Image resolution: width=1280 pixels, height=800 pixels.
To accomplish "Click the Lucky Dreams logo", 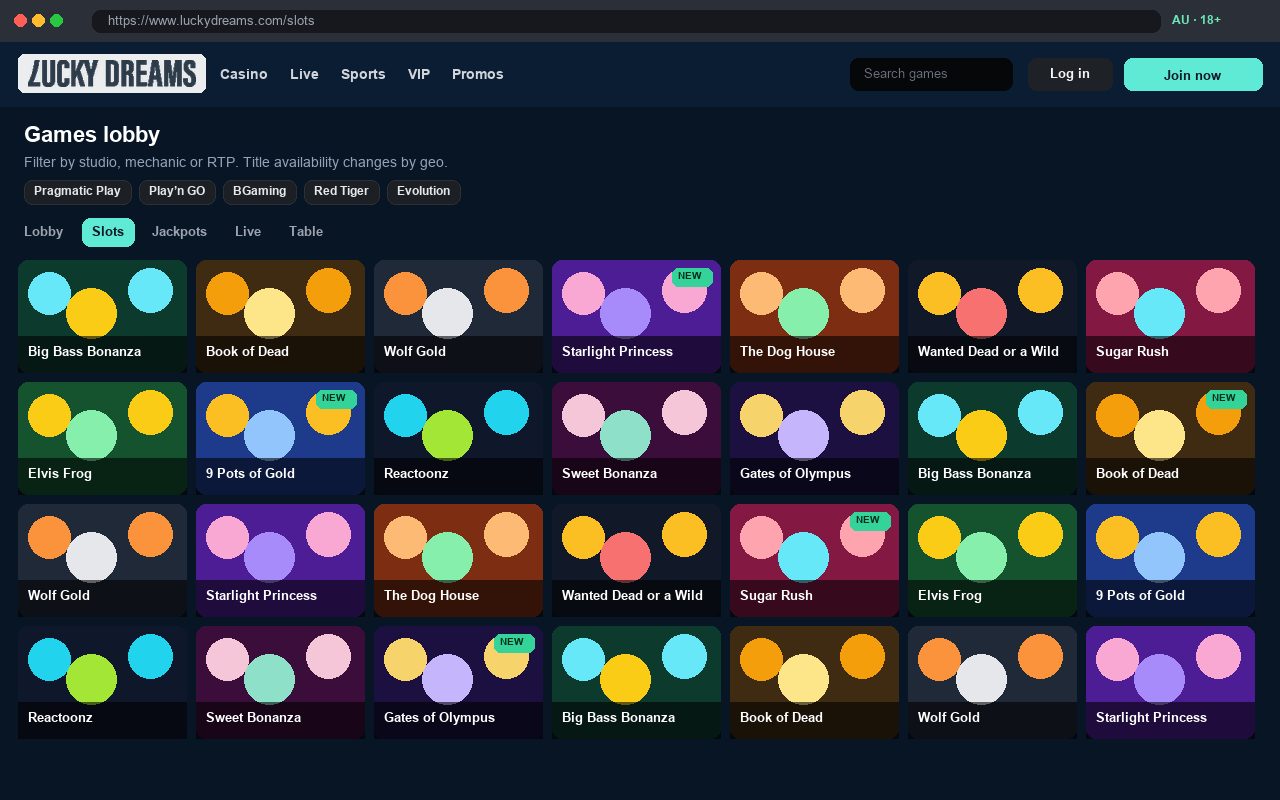I will pos(112,74).
